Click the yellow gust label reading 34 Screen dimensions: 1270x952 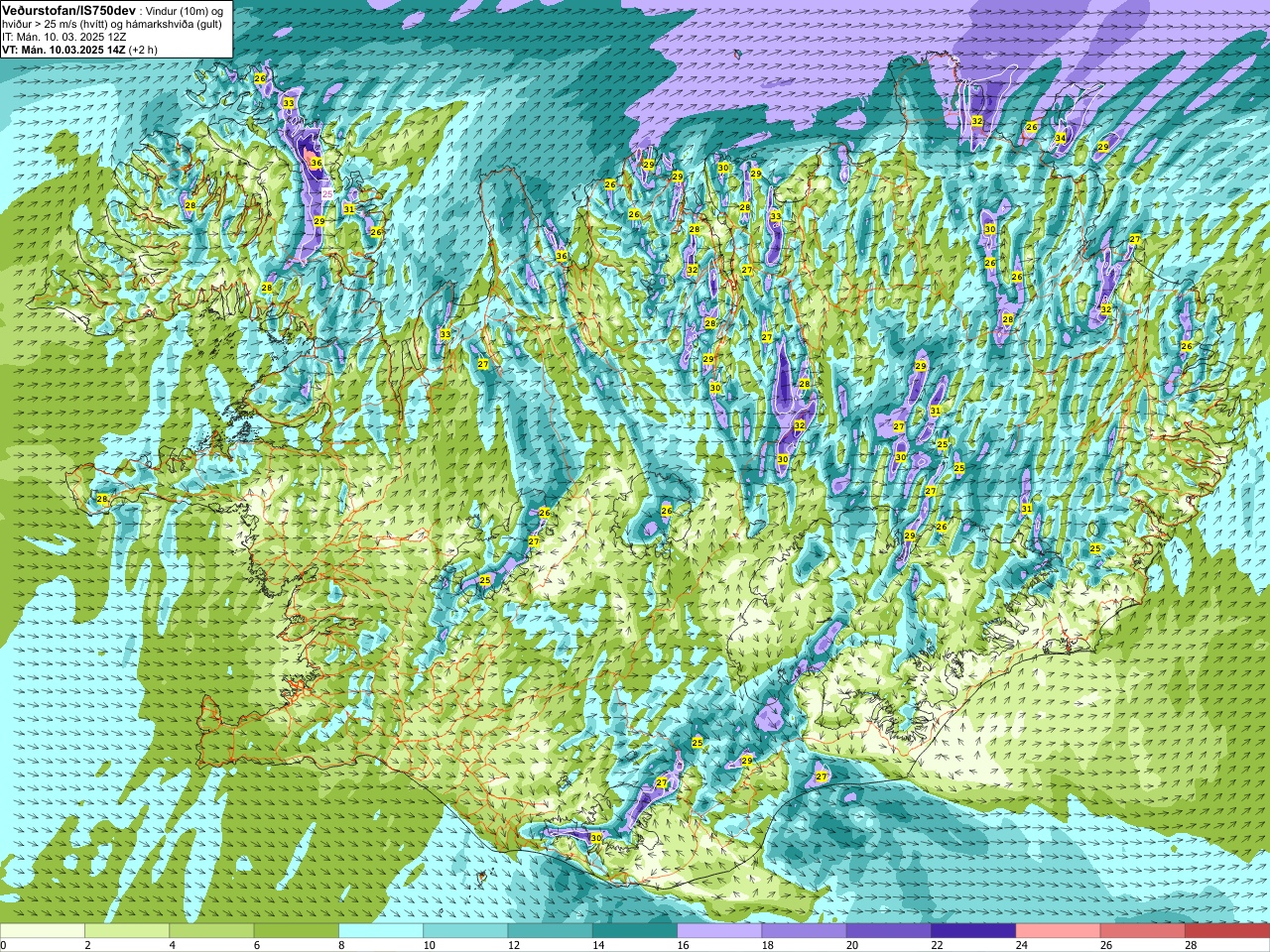click(1061, 138)
